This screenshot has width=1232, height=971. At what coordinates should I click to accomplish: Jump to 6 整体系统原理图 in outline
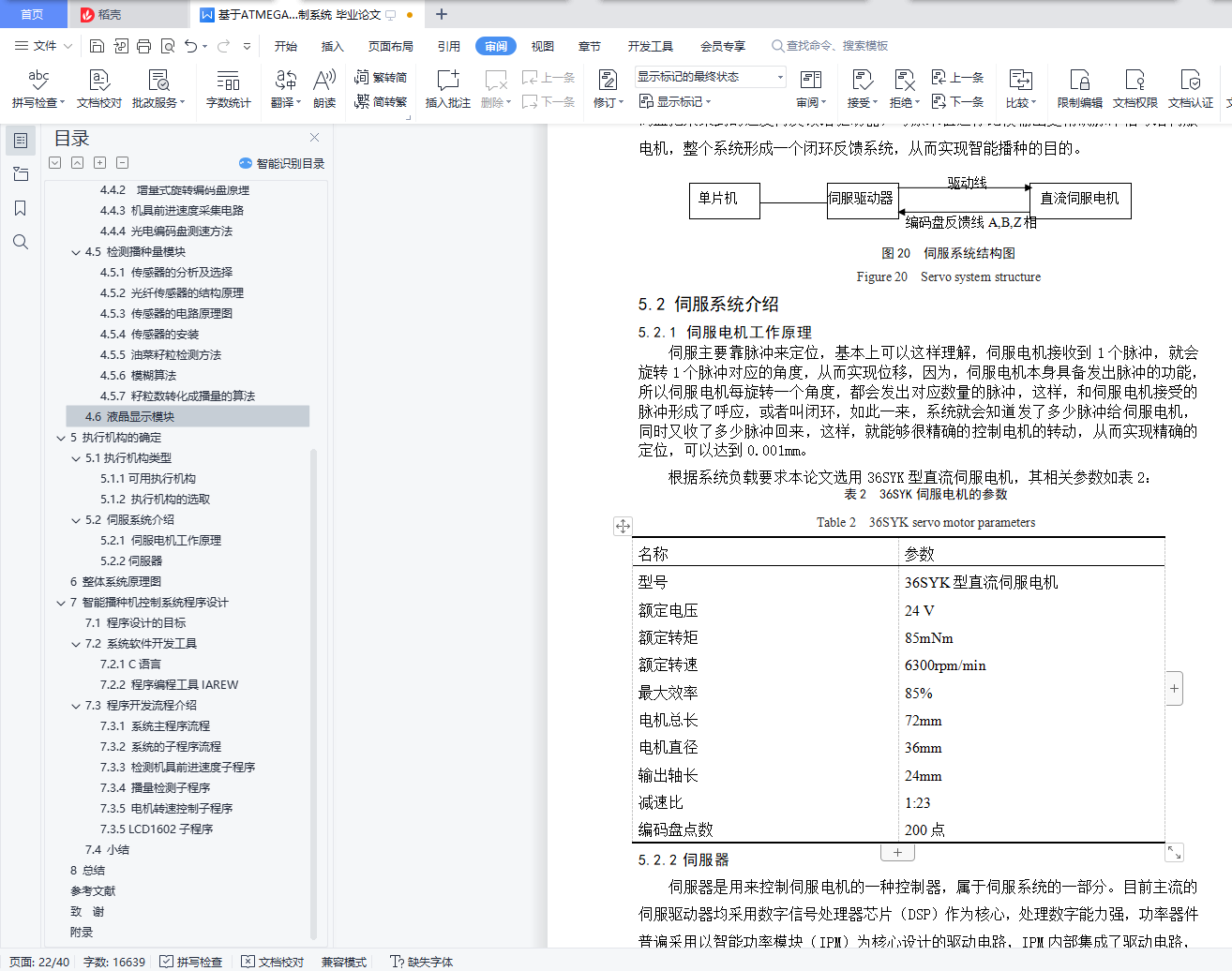coord(115,582)
